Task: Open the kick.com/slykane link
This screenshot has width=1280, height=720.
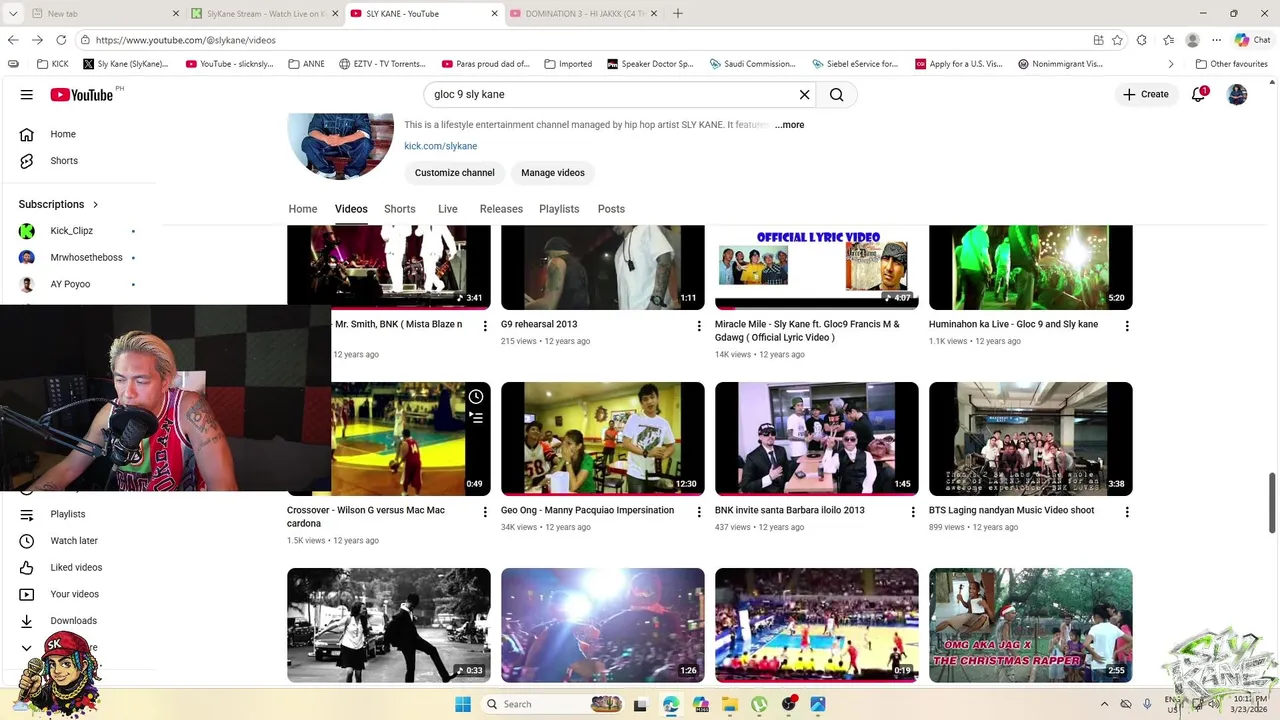Action: click(441, 146)
